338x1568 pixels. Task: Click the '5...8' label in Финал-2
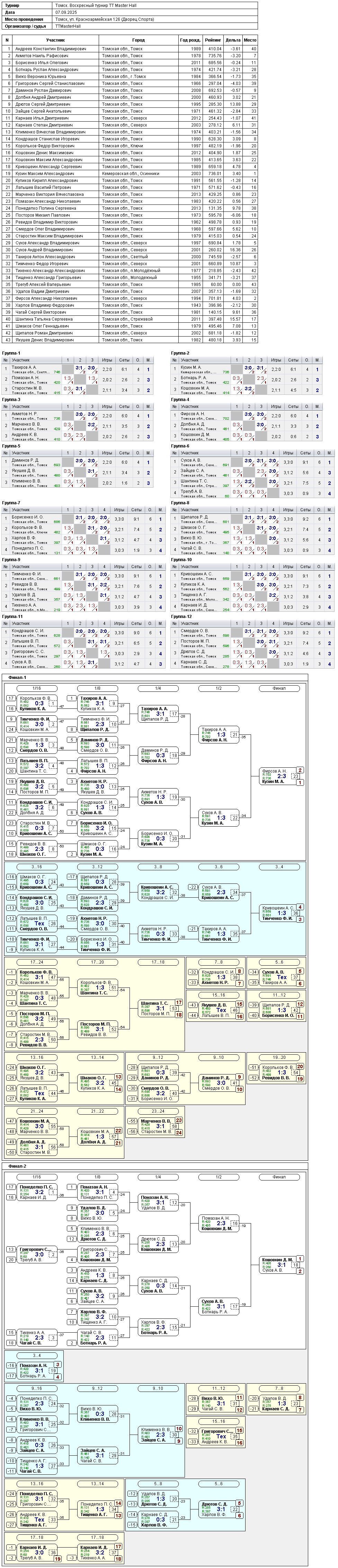[158, 1484]
